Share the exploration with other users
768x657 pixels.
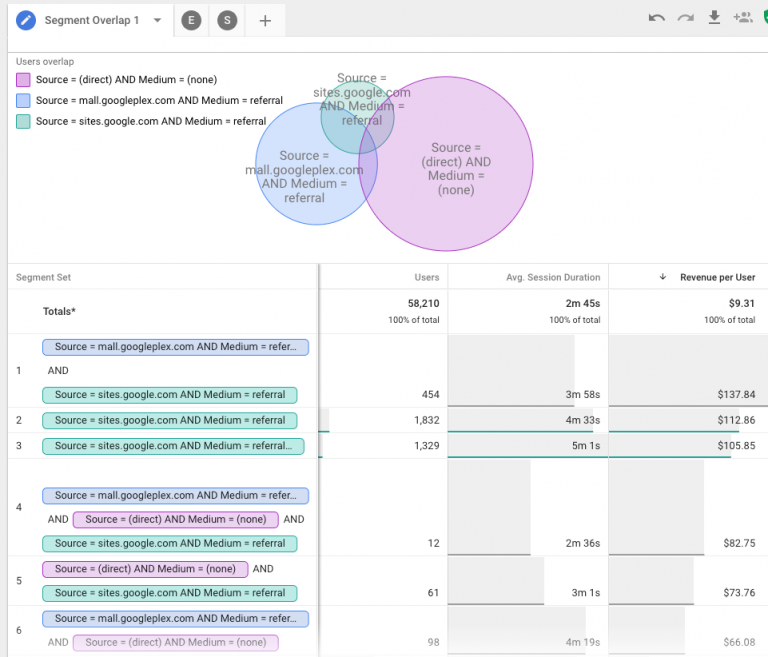pyautogui.click(x=742, y=18)
